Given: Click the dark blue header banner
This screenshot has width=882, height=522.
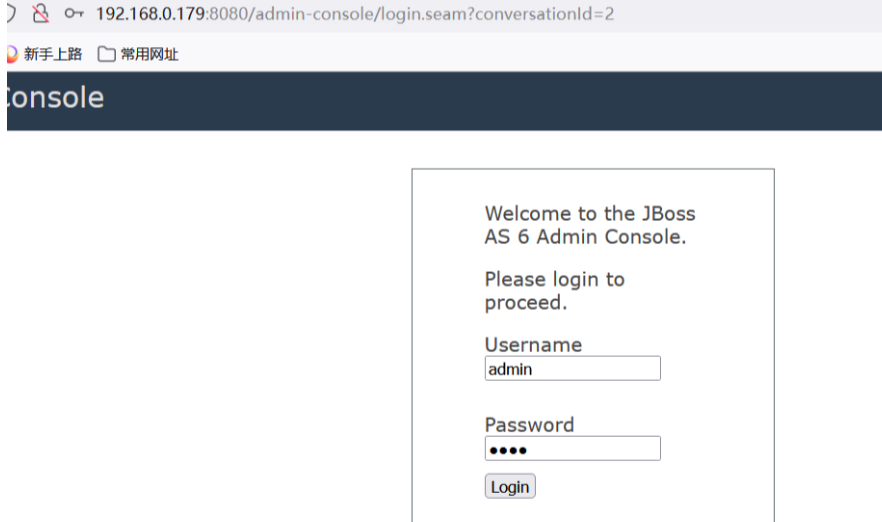Looking at the screenshot, I should pos(500,100).
